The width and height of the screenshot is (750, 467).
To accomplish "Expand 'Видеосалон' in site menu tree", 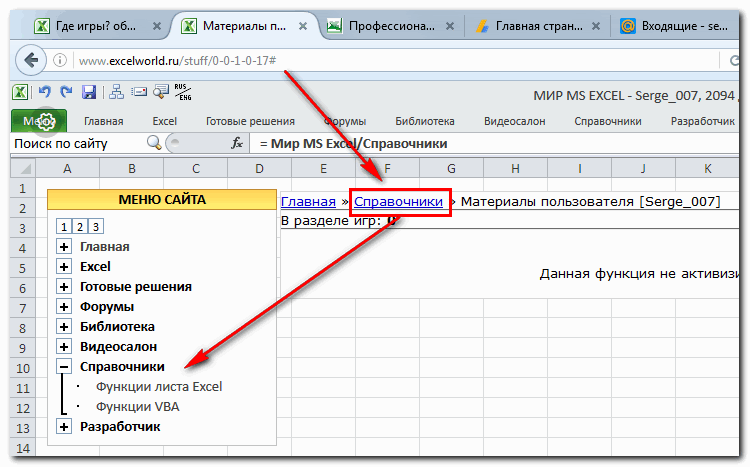I will (x=64, y=346).
